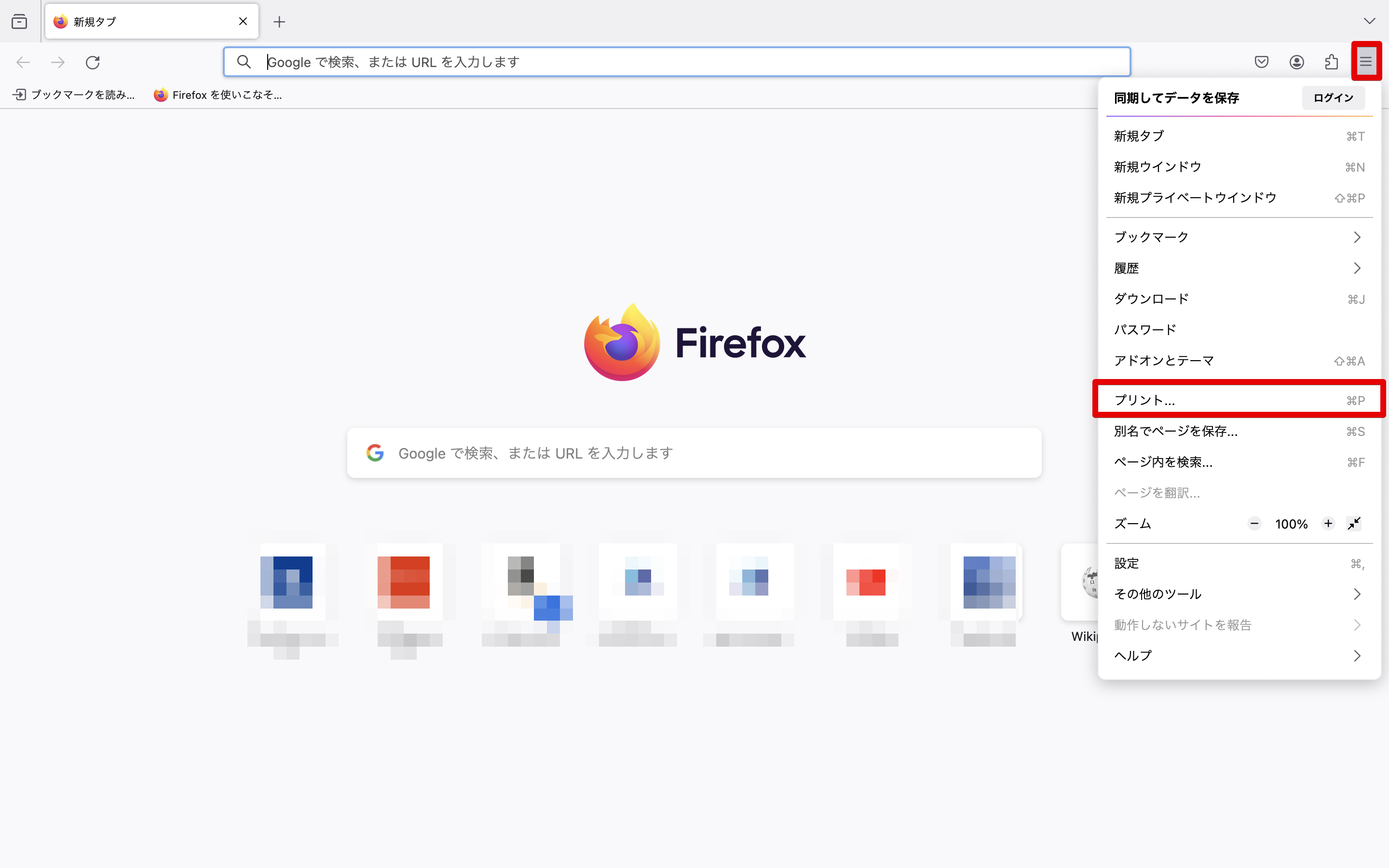Reset zoom via the 100% label
Screen dimensions: 1389x868
(1292, 524)
